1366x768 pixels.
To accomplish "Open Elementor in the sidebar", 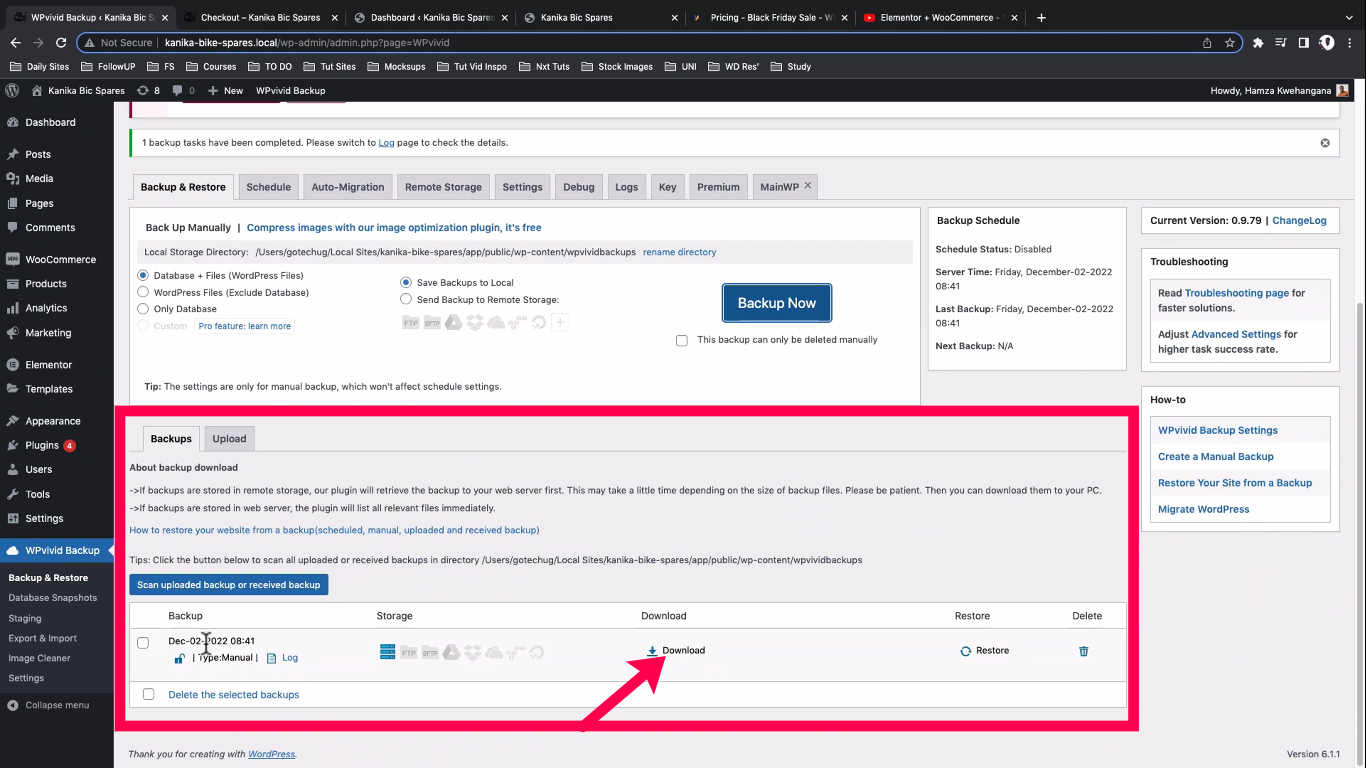I will [48, 365].
